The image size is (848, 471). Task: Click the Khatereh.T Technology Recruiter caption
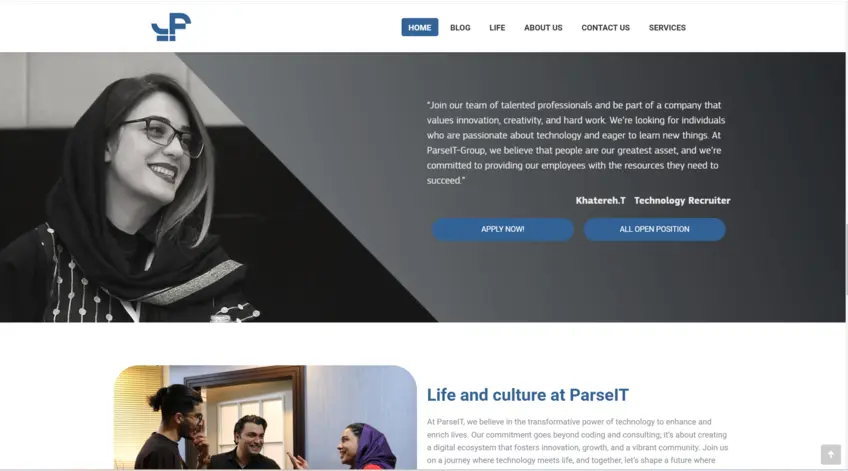coord(653,201)
